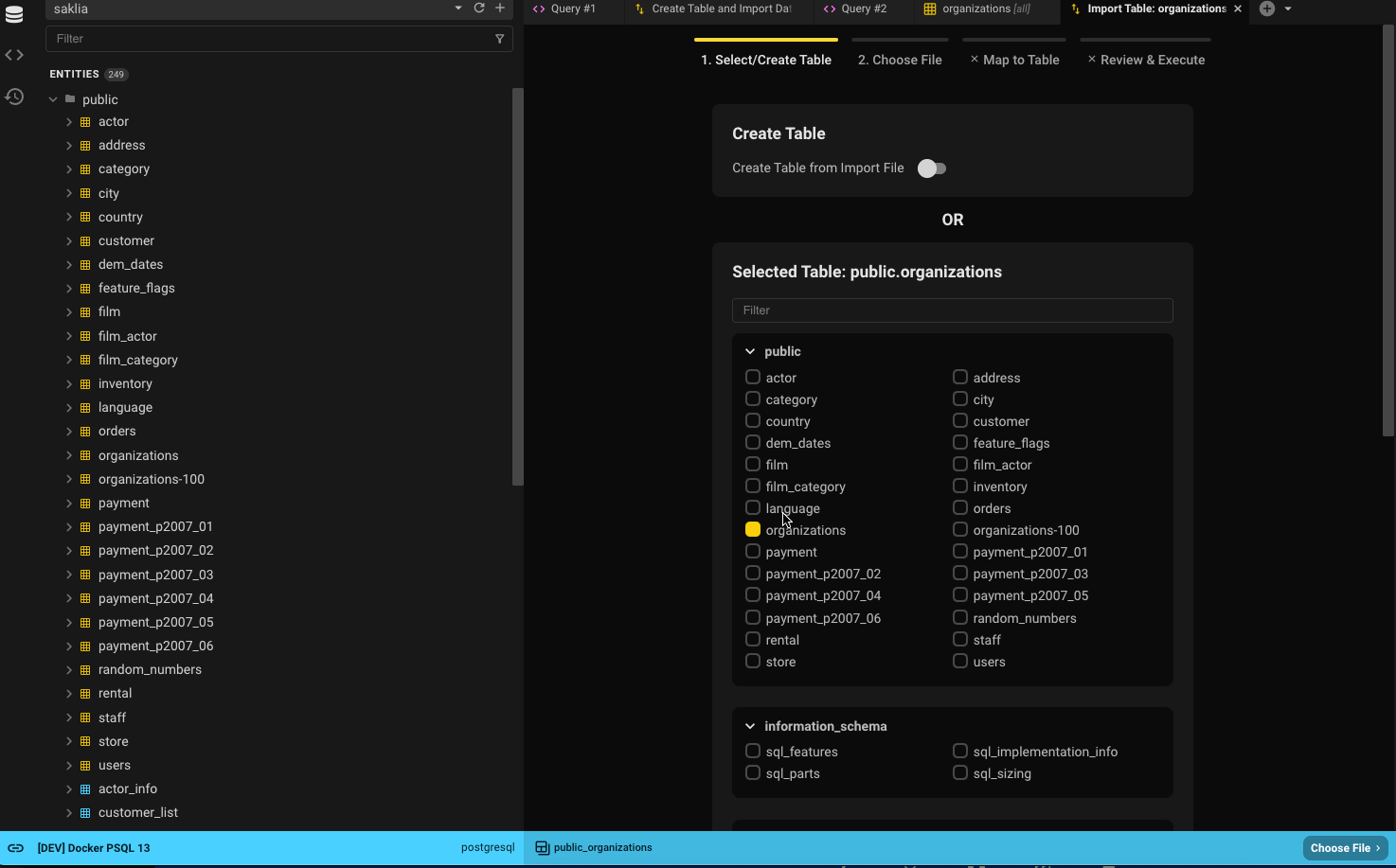Click the table icon next to feature_flags
Image resolution: width=1396 pixels, height=868 pixels.
click(85, 289)
